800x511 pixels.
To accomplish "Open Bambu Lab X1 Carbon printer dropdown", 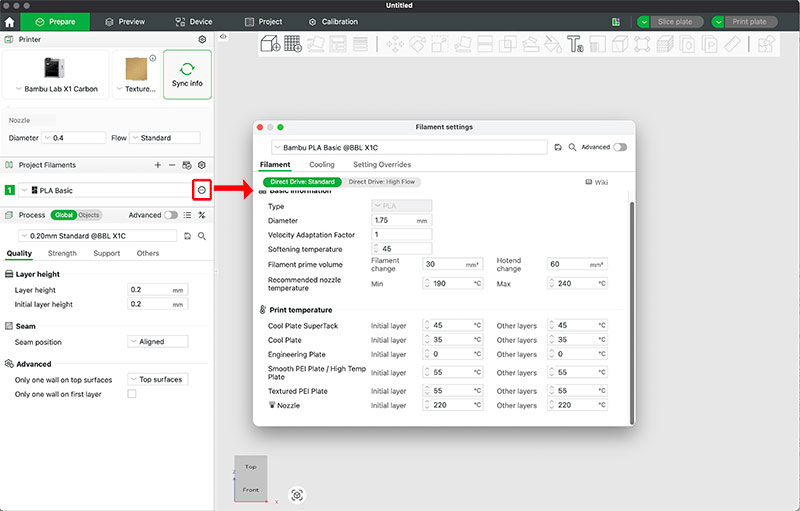I will tap(56, 89).
